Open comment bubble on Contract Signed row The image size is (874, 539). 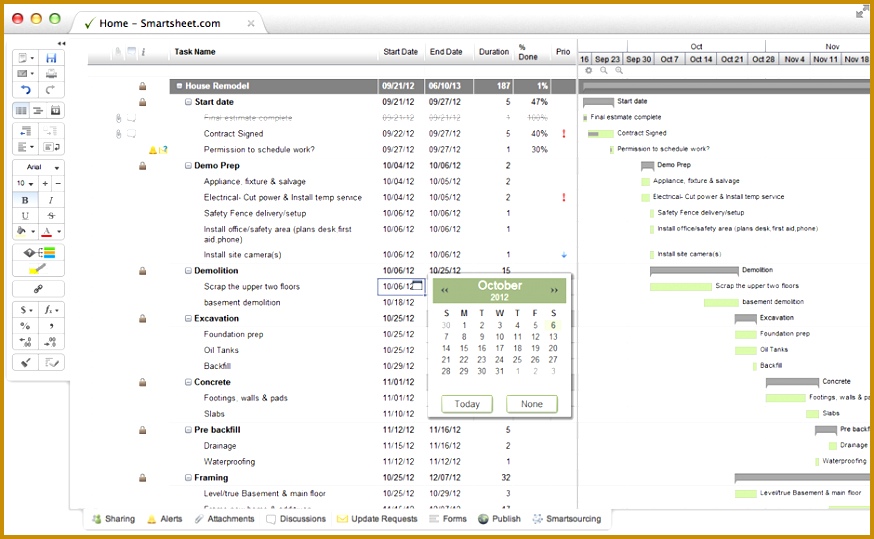[131, 134]
